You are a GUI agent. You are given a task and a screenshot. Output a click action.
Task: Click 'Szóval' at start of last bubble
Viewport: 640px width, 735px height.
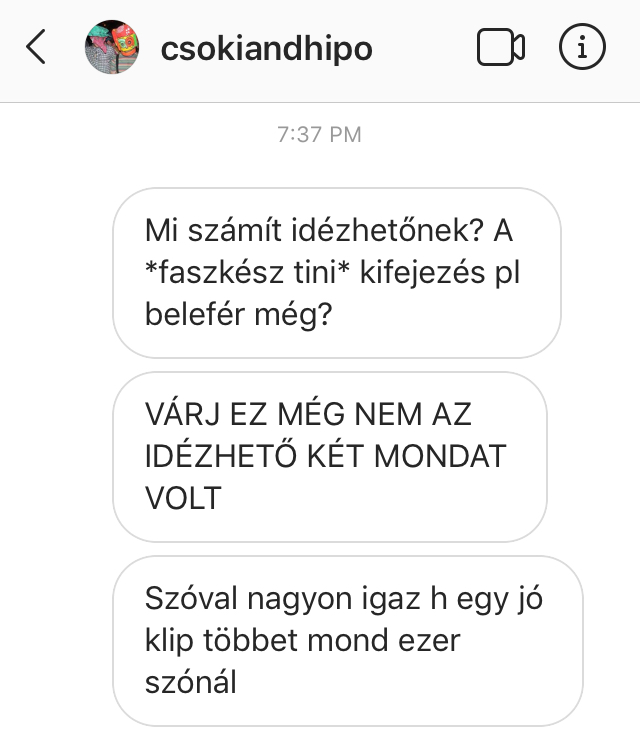click(191, 599)
